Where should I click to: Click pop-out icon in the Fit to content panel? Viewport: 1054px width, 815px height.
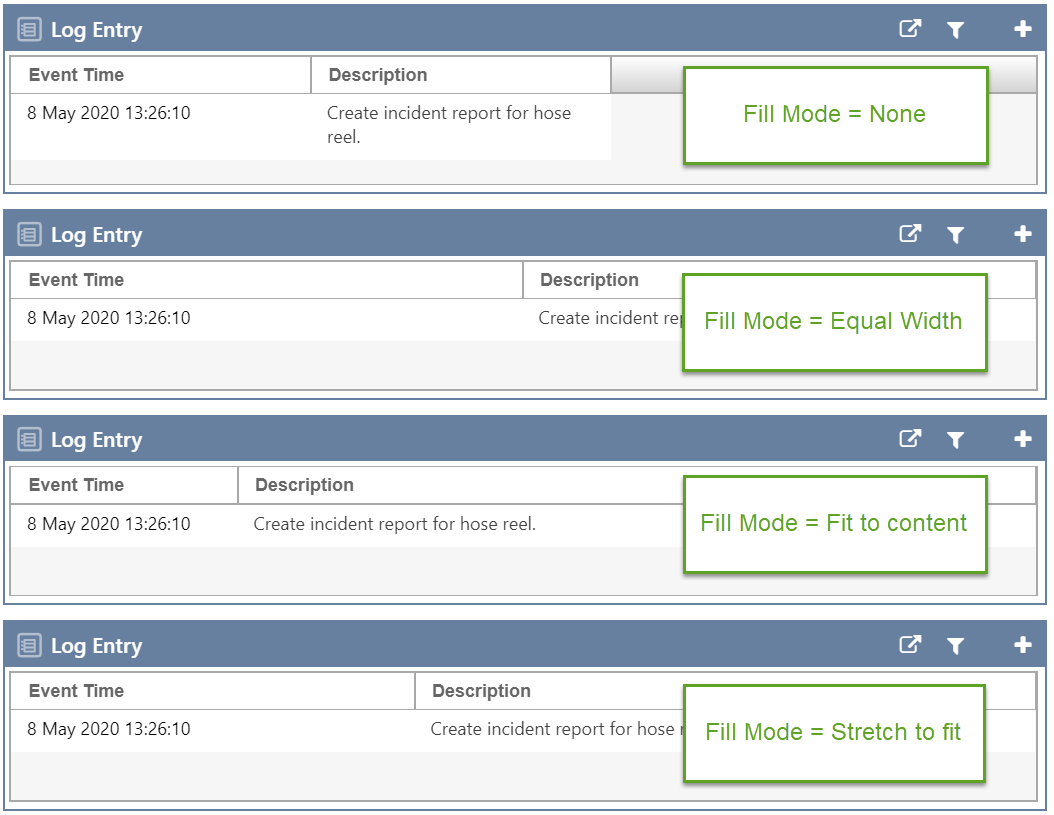pyautogui.click(x=909, y=439)
